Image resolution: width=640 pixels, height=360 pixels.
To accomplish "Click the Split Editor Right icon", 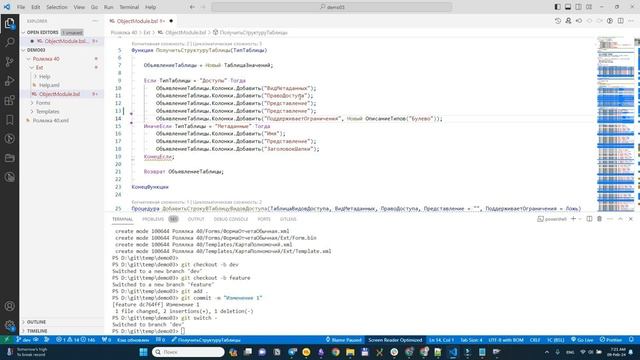I will [x=620, y=21].
